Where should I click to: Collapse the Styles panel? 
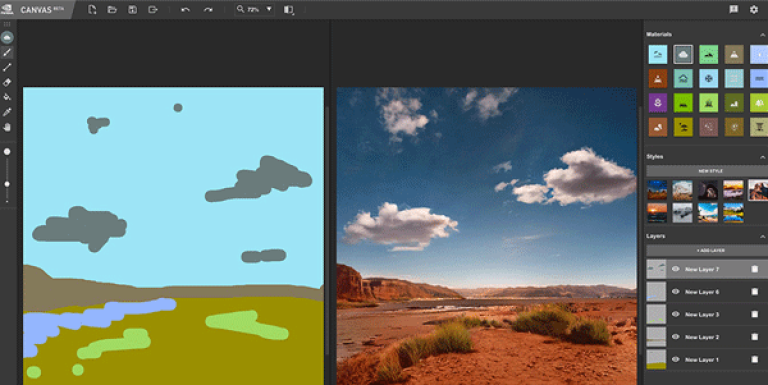[x=763, y=157]
